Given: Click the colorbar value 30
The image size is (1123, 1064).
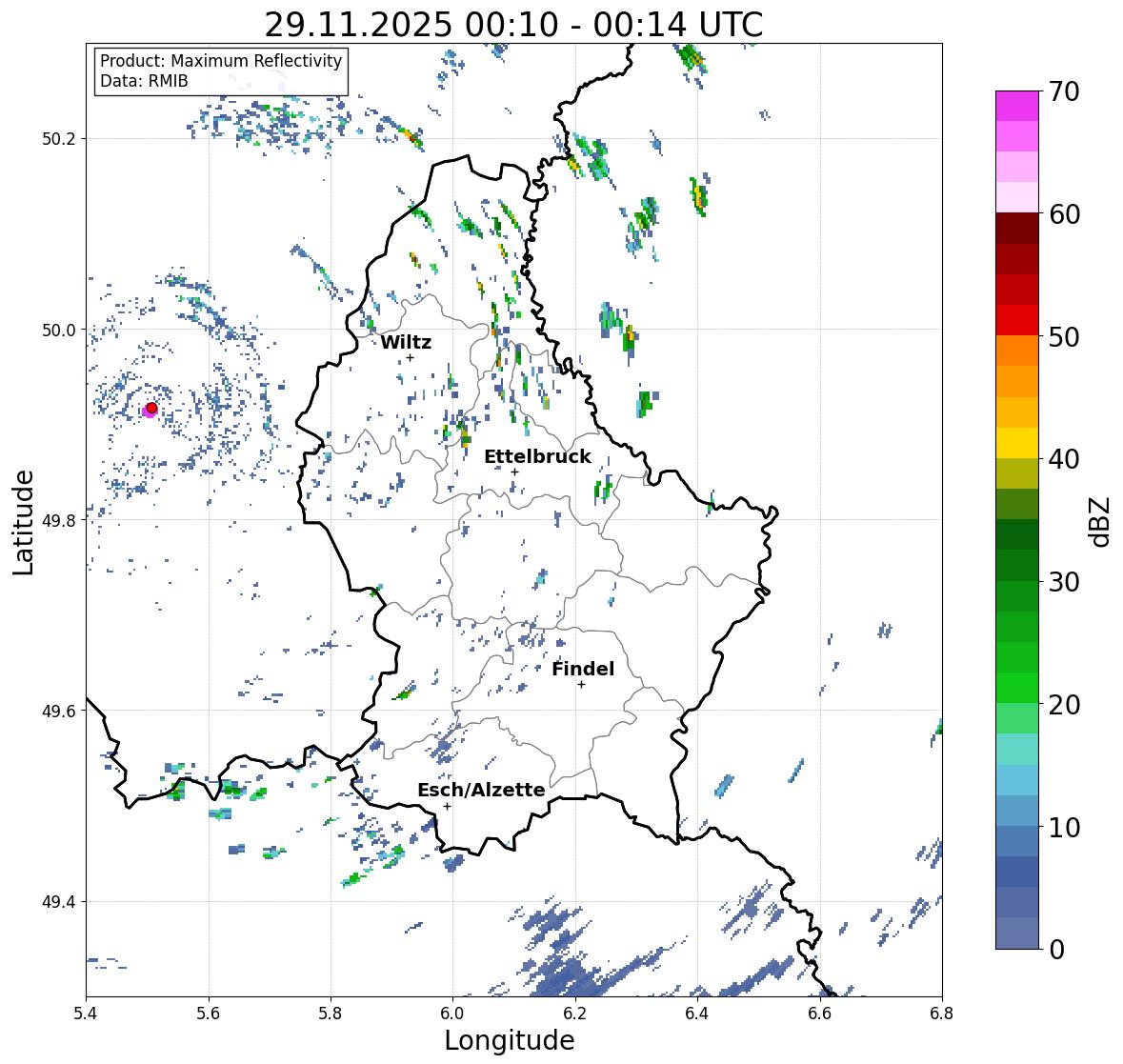Looking at the screenshot, I should coord(1064,582).
